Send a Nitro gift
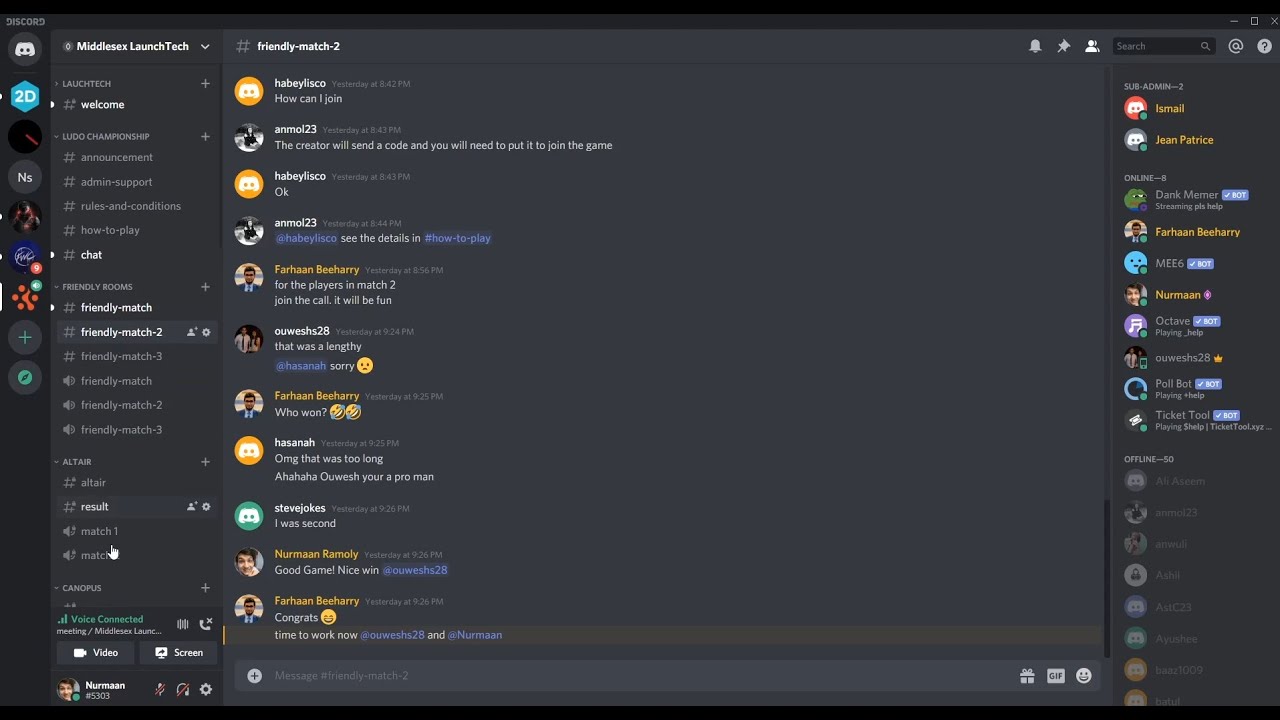Viewport: 1280px width, 720px height. [1027, 676]
